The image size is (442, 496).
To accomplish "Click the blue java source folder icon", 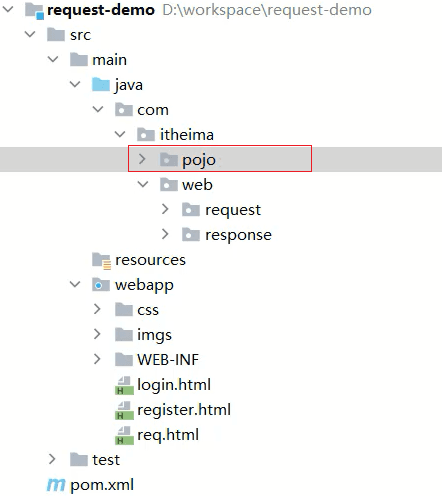I will [x=101, y=84].
